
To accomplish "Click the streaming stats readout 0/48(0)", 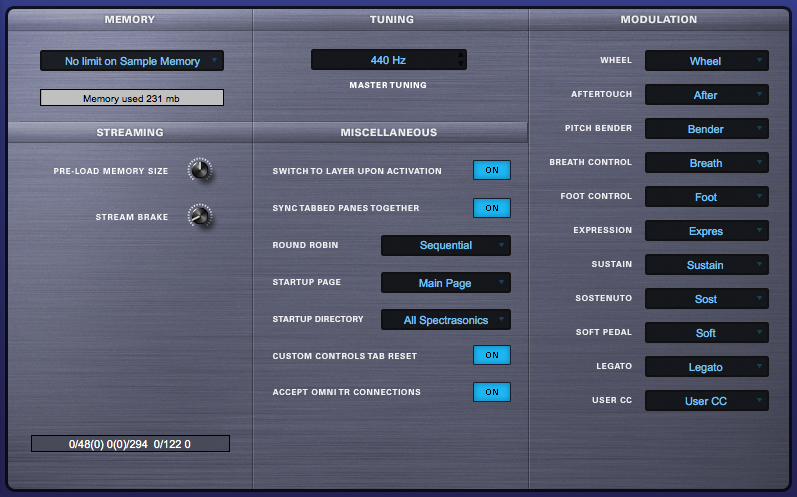I will [x=130, y=444].
